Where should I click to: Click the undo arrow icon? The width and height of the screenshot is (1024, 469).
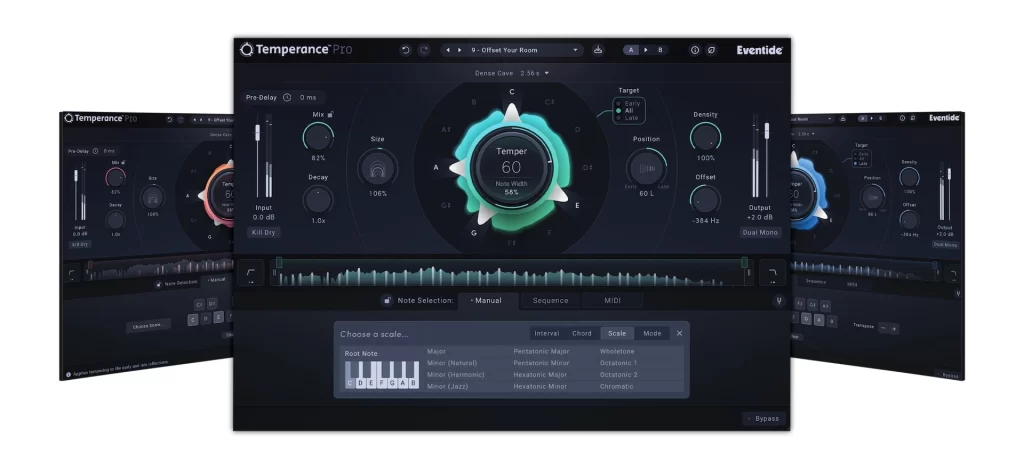(x=405, y=50)
